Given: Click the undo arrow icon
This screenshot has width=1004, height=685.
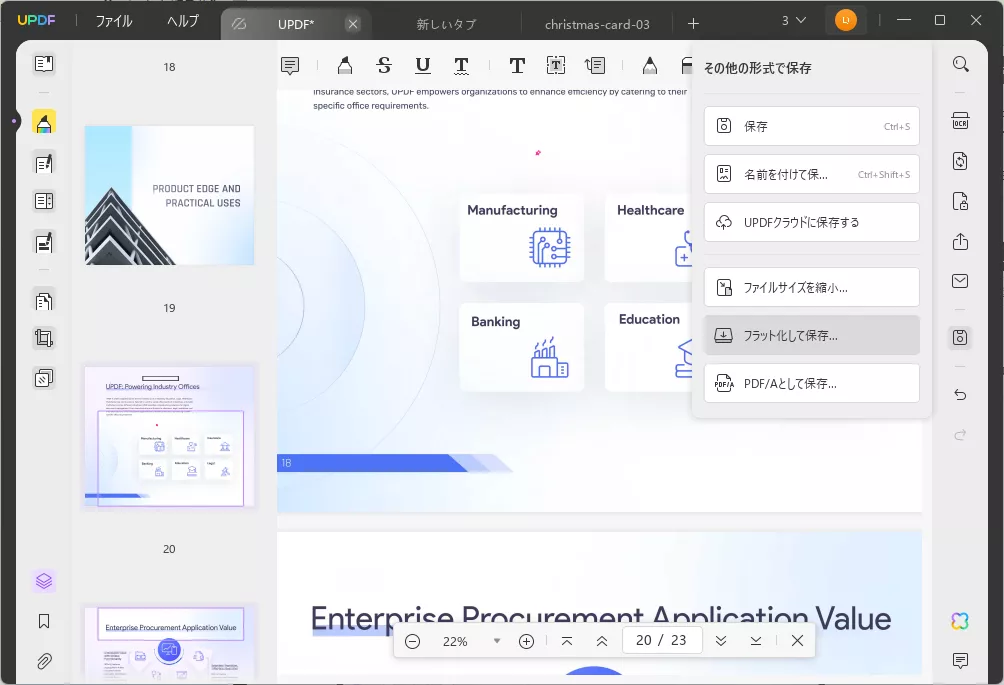Looking at the screenshot, I should [960, 394].
